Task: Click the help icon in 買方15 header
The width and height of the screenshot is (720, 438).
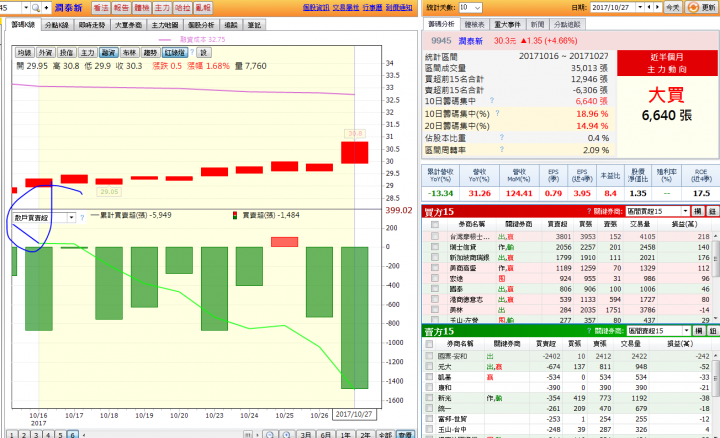Action: point(589,211)
